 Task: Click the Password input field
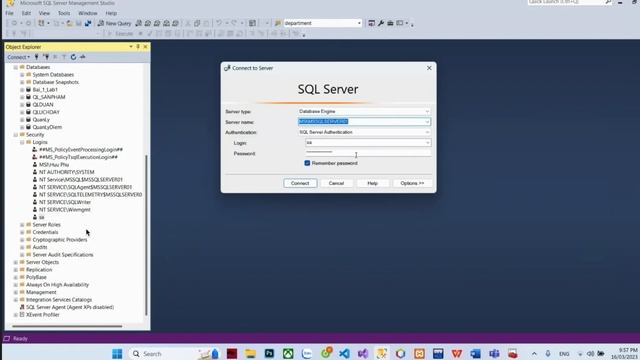click(x=368, y=153)
